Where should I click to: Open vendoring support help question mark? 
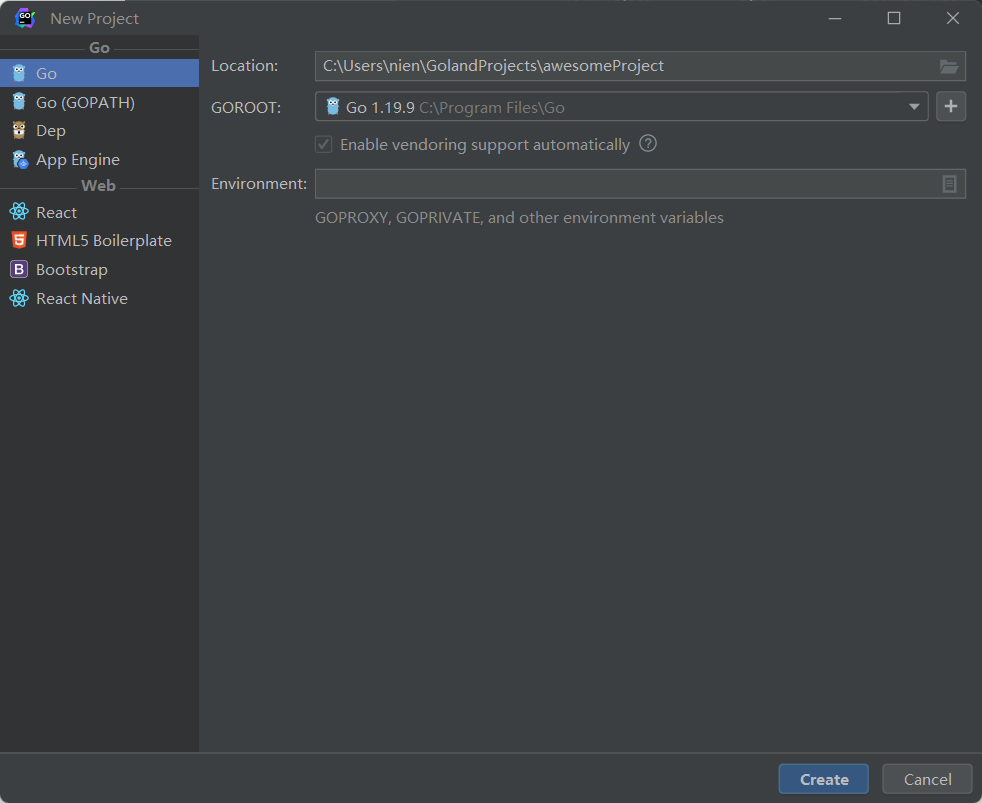coord(648,143)
